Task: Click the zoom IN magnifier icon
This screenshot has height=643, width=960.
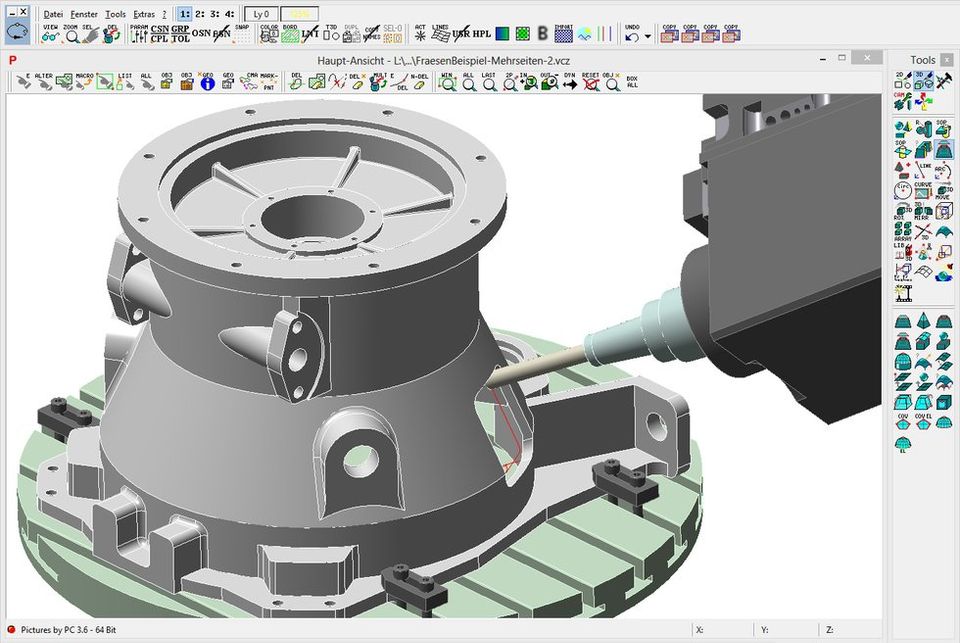Action: click(x=529, y=81)
